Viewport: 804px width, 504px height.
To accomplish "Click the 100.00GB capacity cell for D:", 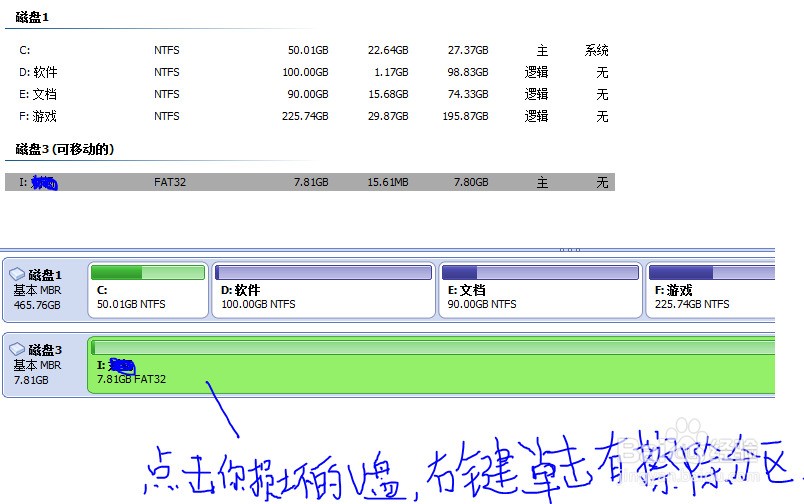I will pyautogui.click(x=305, y=72).
